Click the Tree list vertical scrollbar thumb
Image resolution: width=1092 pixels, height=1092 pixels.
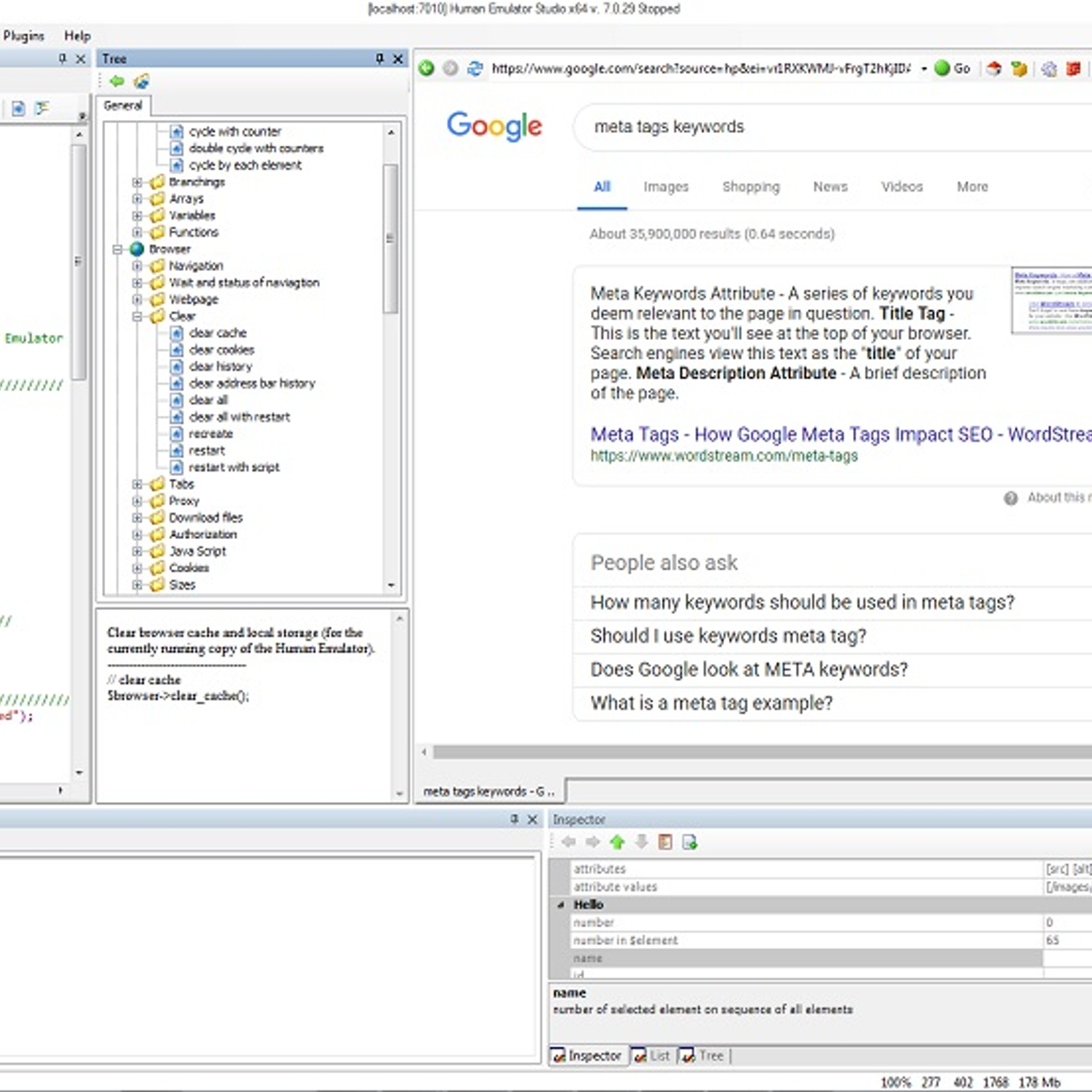pyautogui.click(x=390, y=238)
